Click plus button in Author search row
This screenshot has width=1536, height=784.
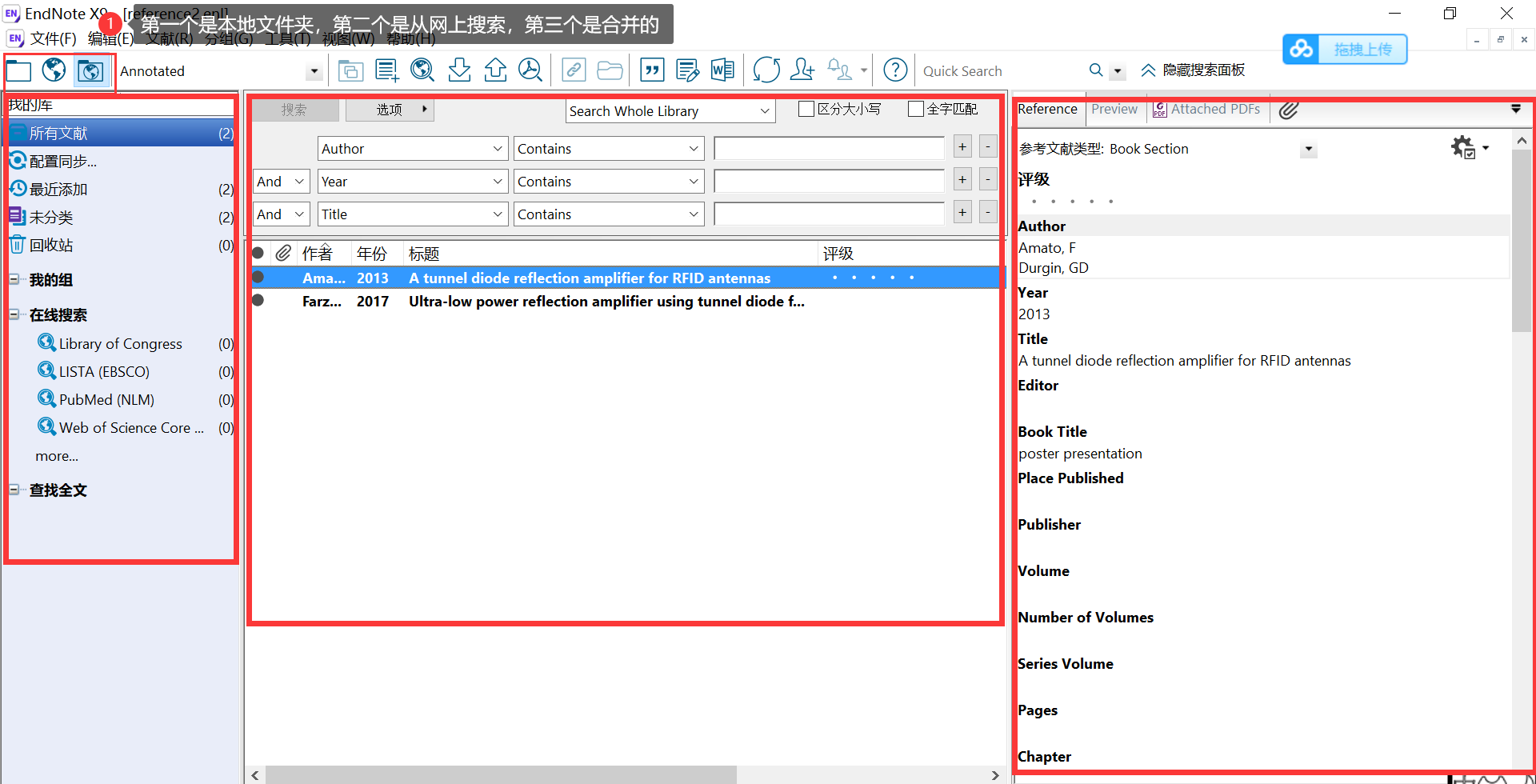(962, 147)
